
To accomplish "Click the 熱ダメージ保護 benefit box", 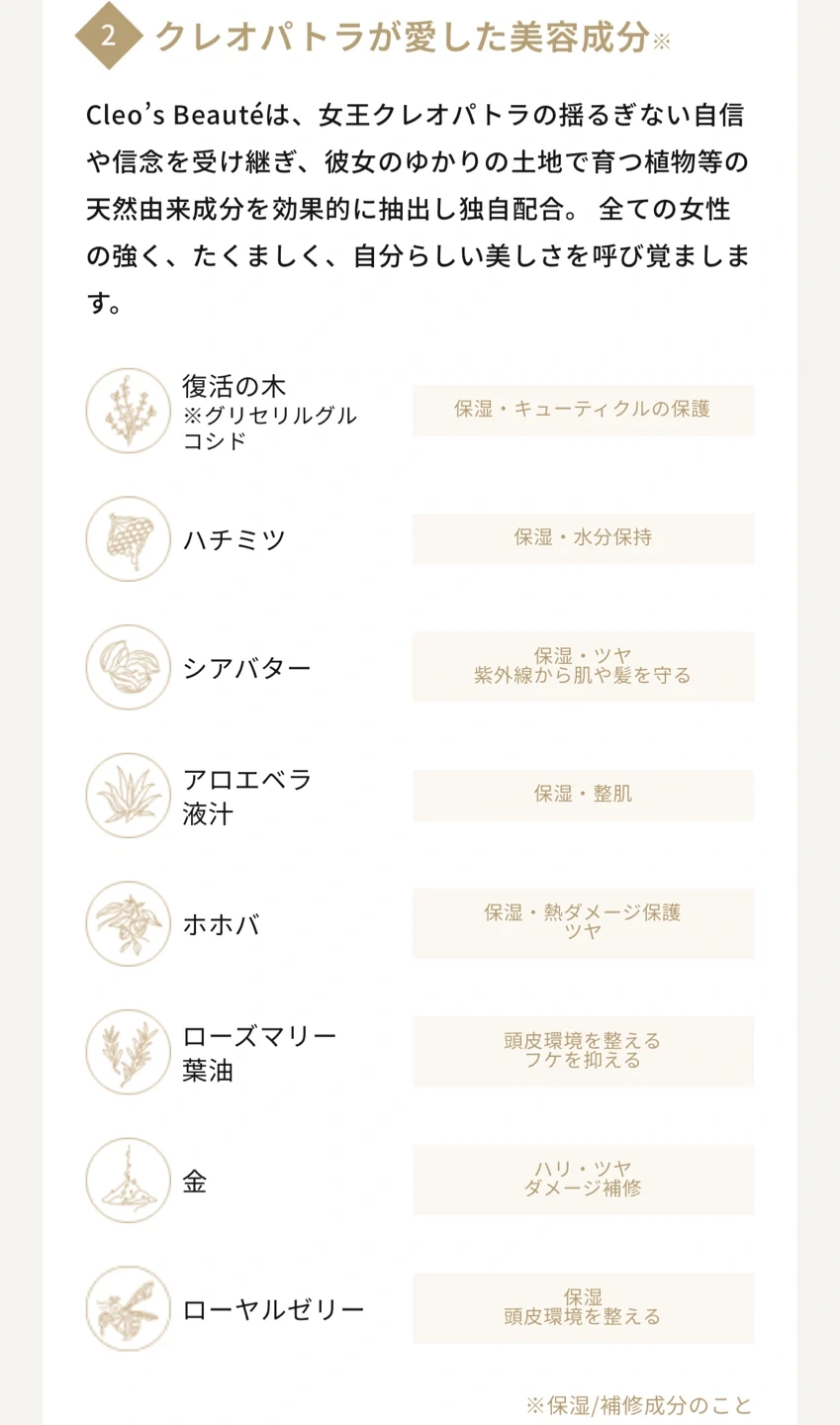I will [583, 922].
